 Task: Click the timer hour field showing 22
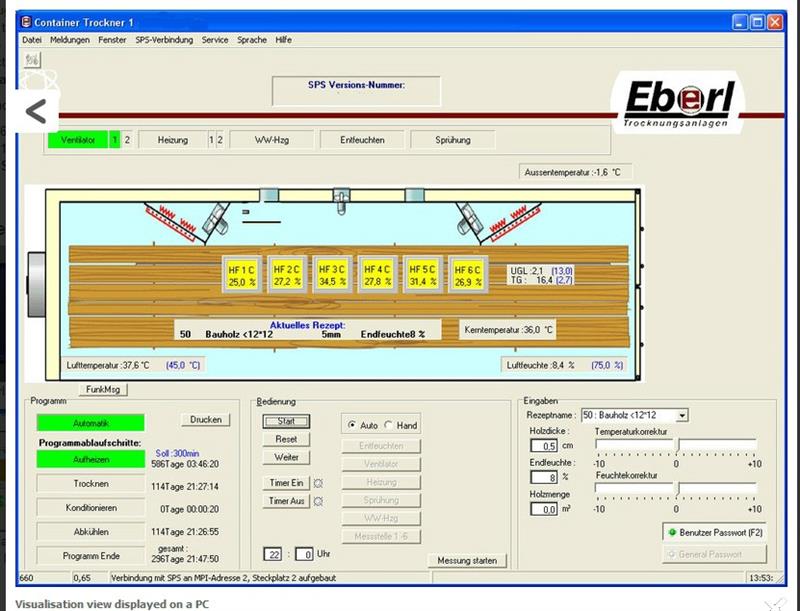pyautogui.click(x=272, y=554)
